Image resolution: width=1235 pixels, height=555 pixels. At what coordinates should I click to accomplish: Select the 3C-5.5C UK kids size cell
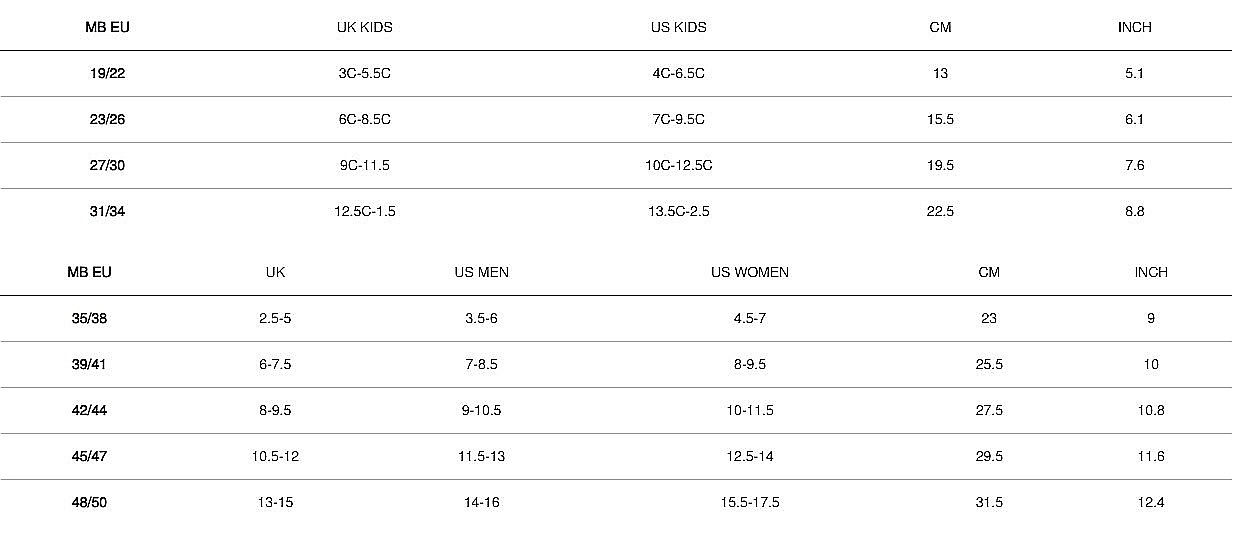[x=364, y=73]
